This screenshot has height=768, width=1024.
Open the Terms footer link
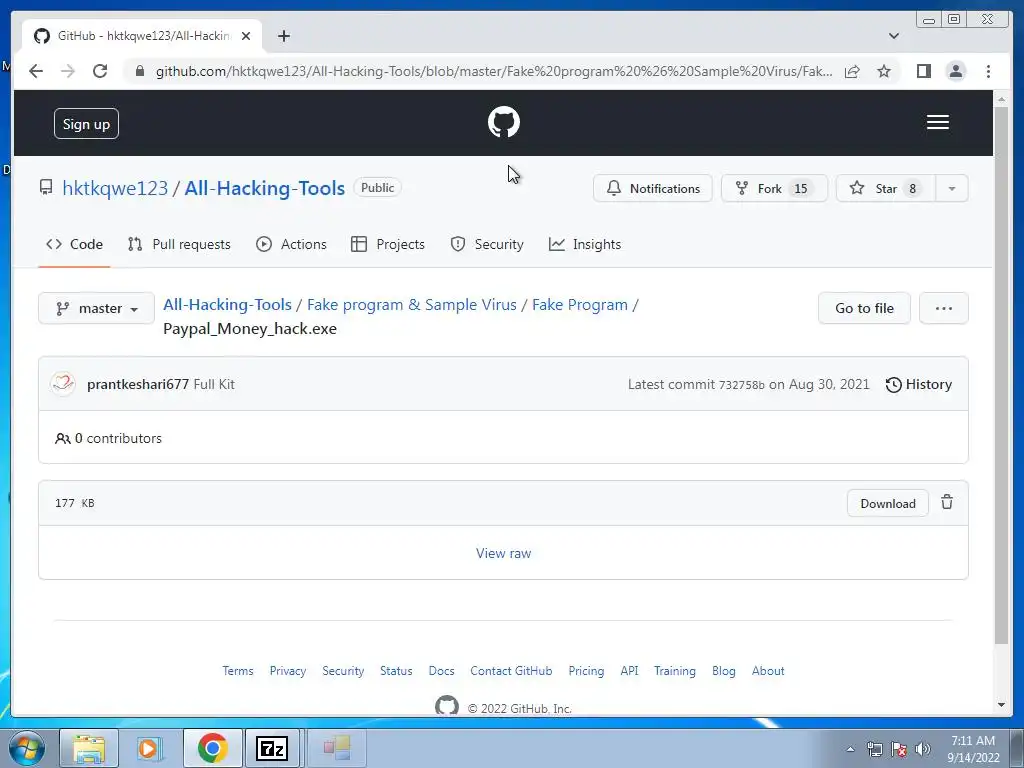[x=238, y=671]
